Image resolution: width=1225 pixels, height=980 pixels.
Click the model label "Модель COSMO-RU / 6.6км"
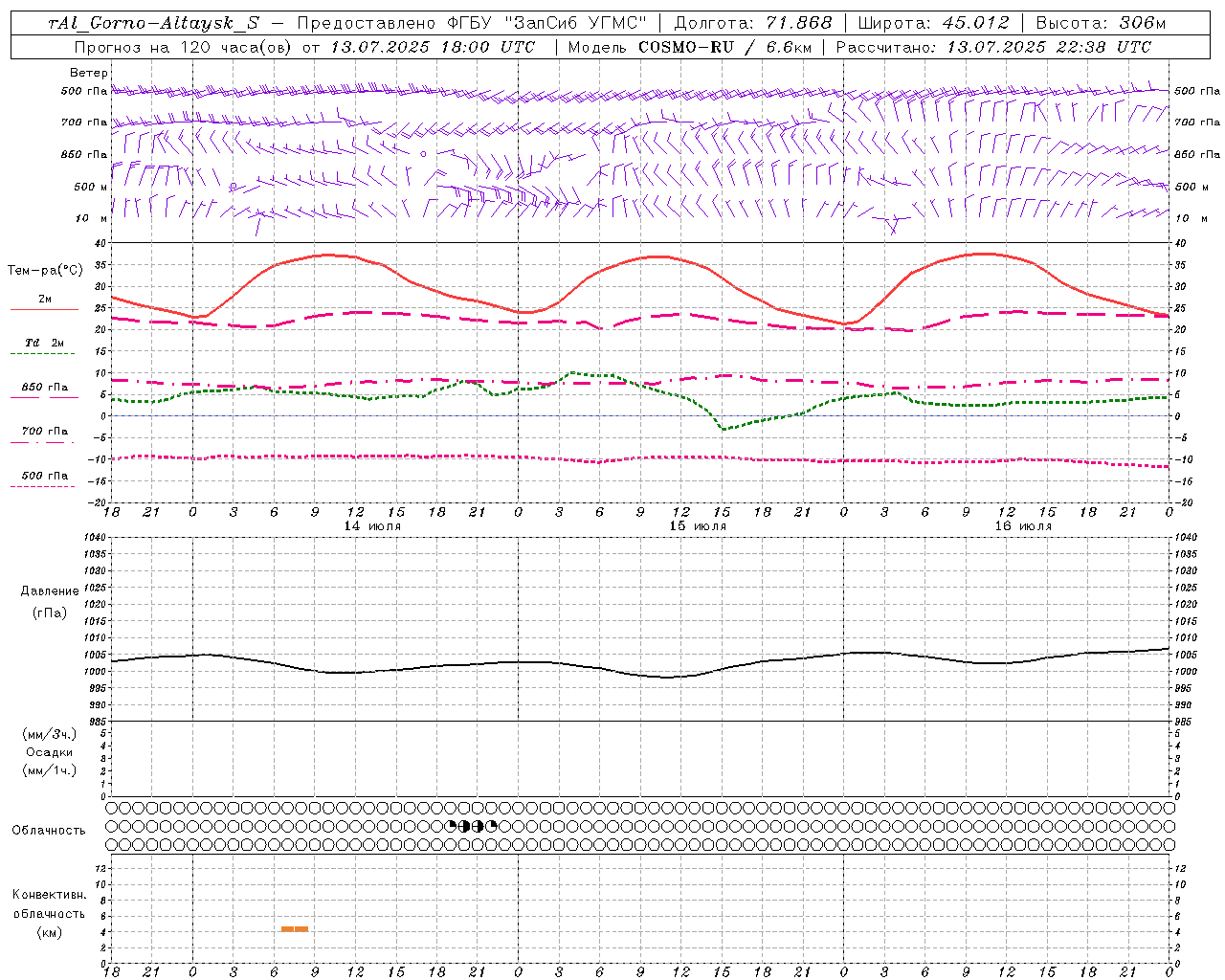689,47
